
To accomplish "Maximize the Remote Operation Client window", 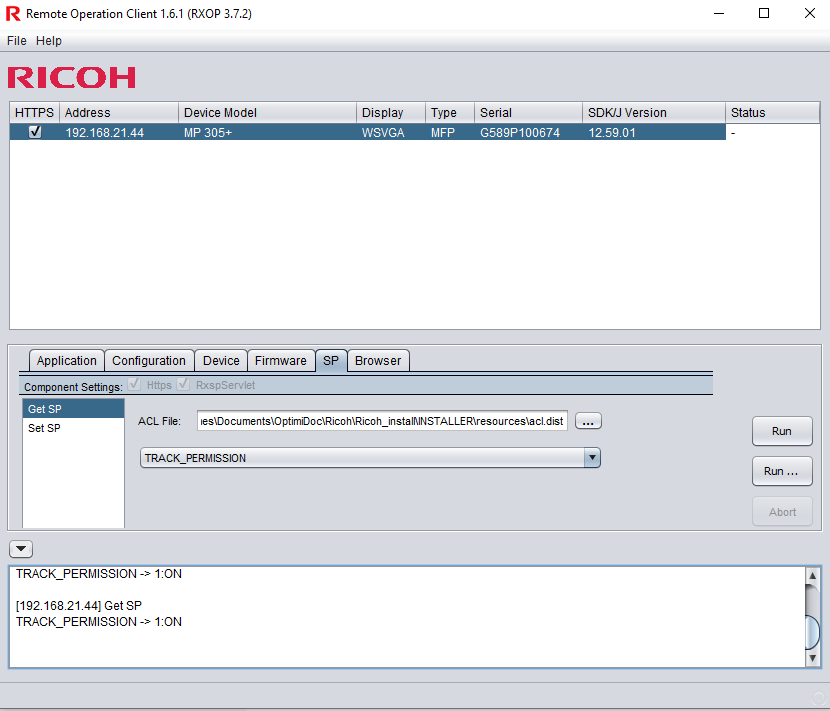I will pyautogui.click(x=764, y=14).
